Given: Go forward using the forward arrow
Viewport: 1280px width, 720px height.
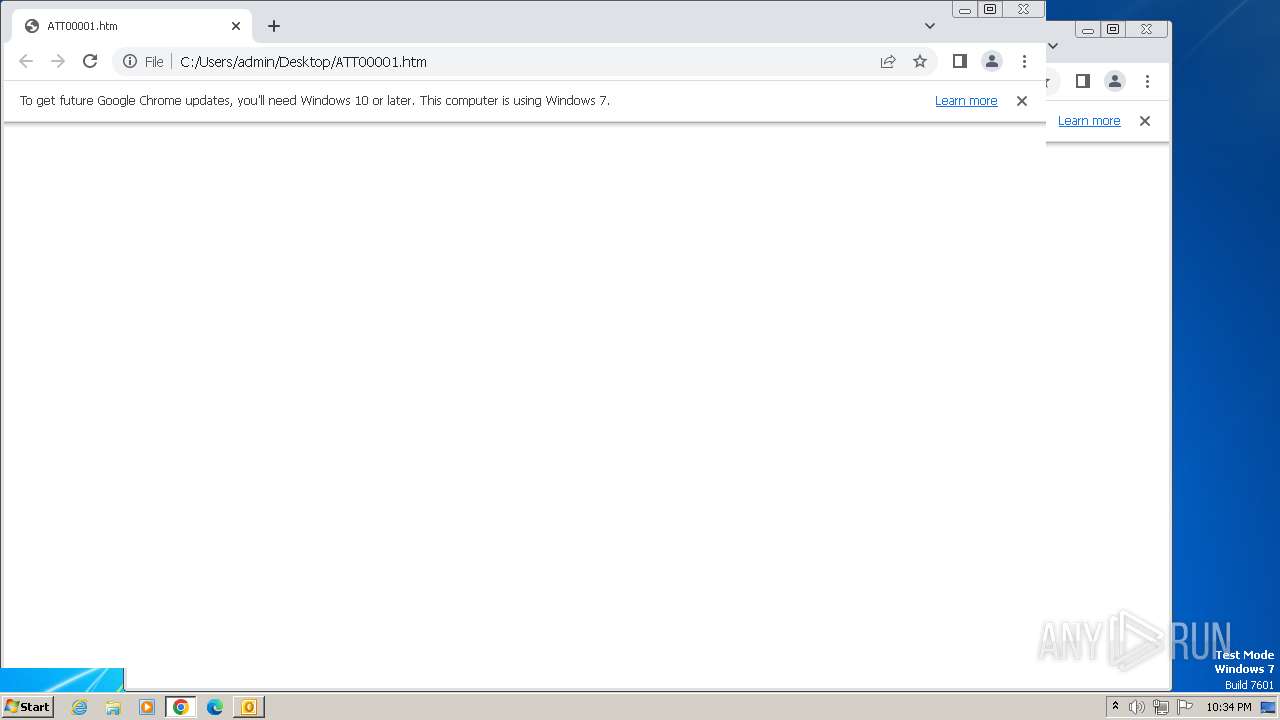Looking at the screenshot, I should (x=58, y=61).
